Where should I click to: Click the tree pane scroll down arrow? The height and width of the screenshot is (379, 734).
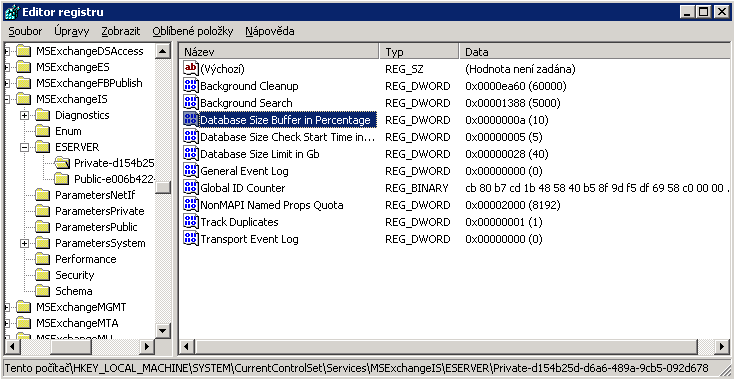(x=162, y=330)
